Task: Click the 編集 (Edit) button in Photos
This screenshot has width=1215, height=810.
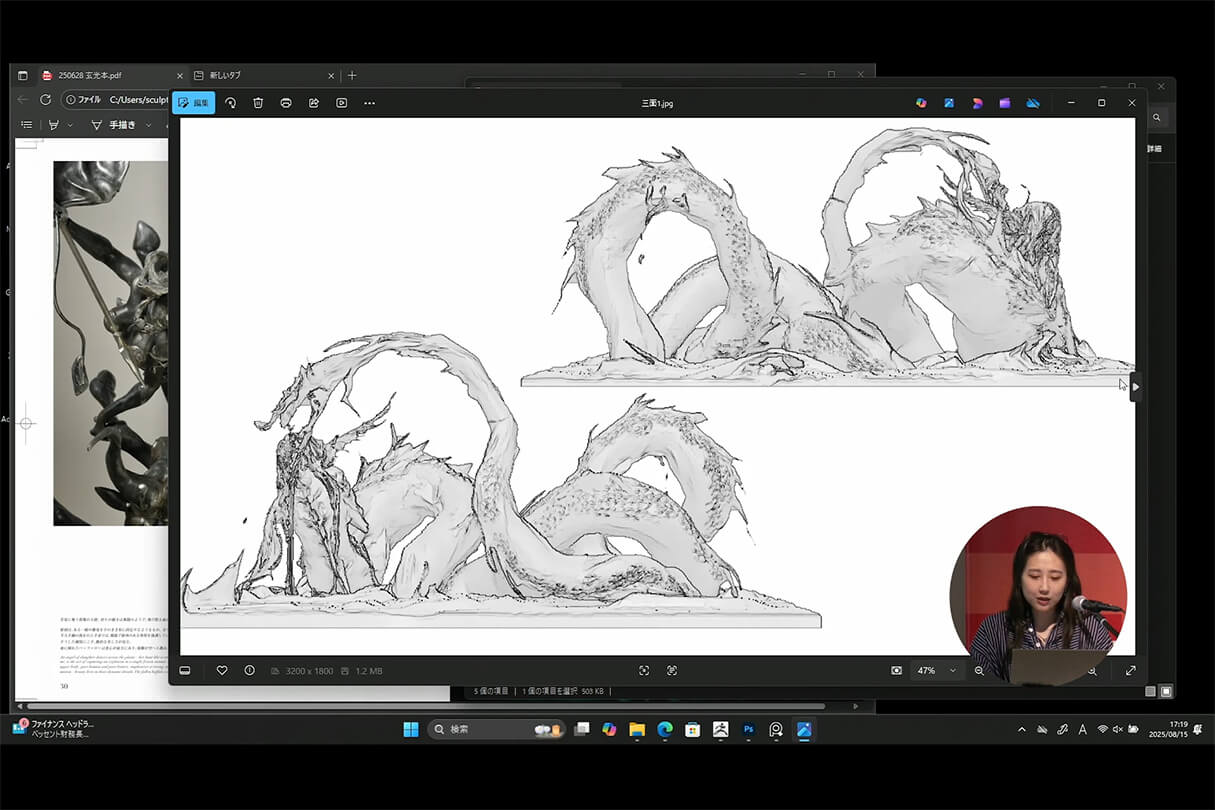Action: pos(193,103)
